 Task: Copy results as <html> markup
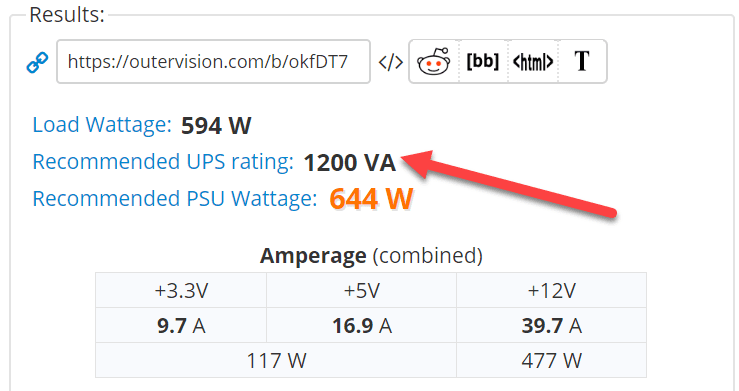(533, 62)
